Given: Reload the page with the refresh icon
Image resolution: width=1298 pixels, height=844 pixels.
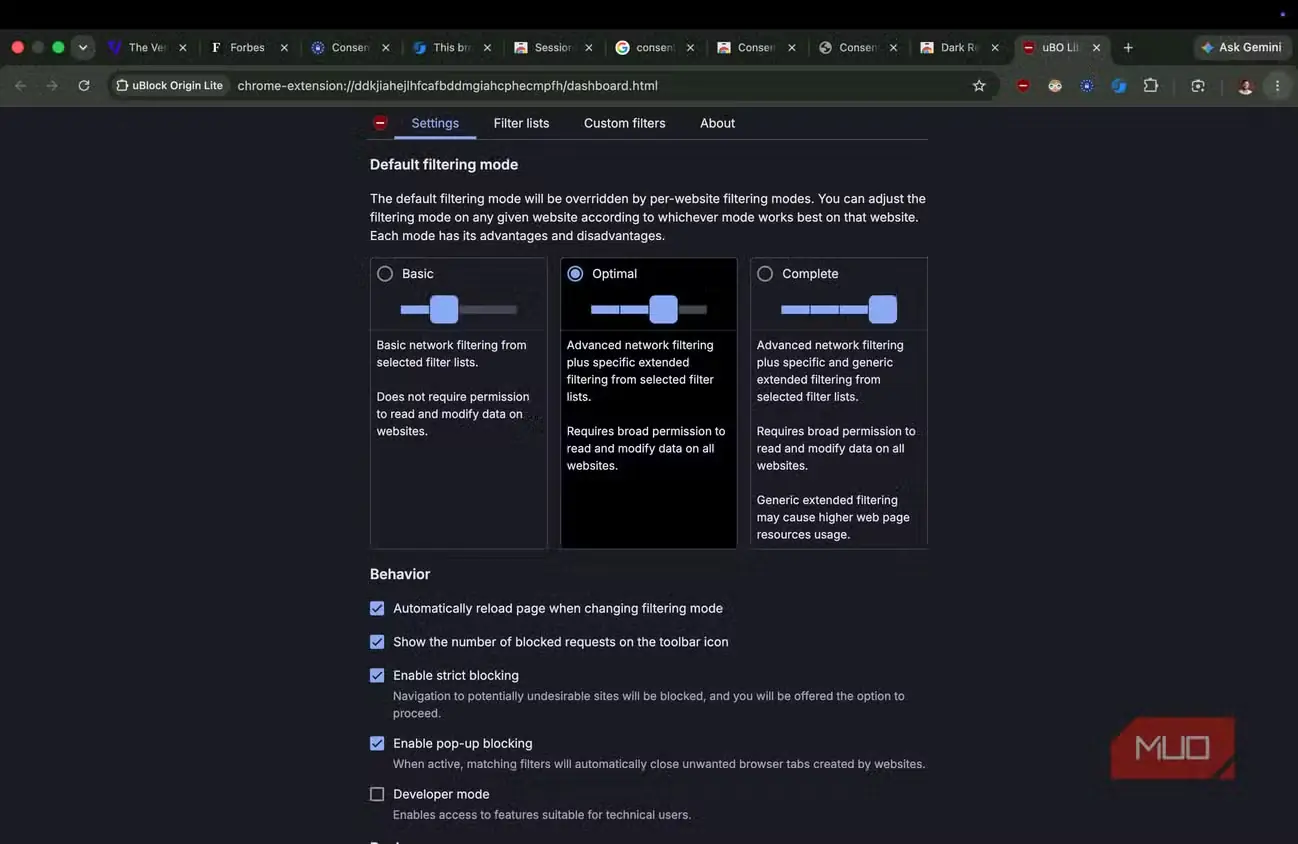Looking at the screenshot, I should point(84,86).
